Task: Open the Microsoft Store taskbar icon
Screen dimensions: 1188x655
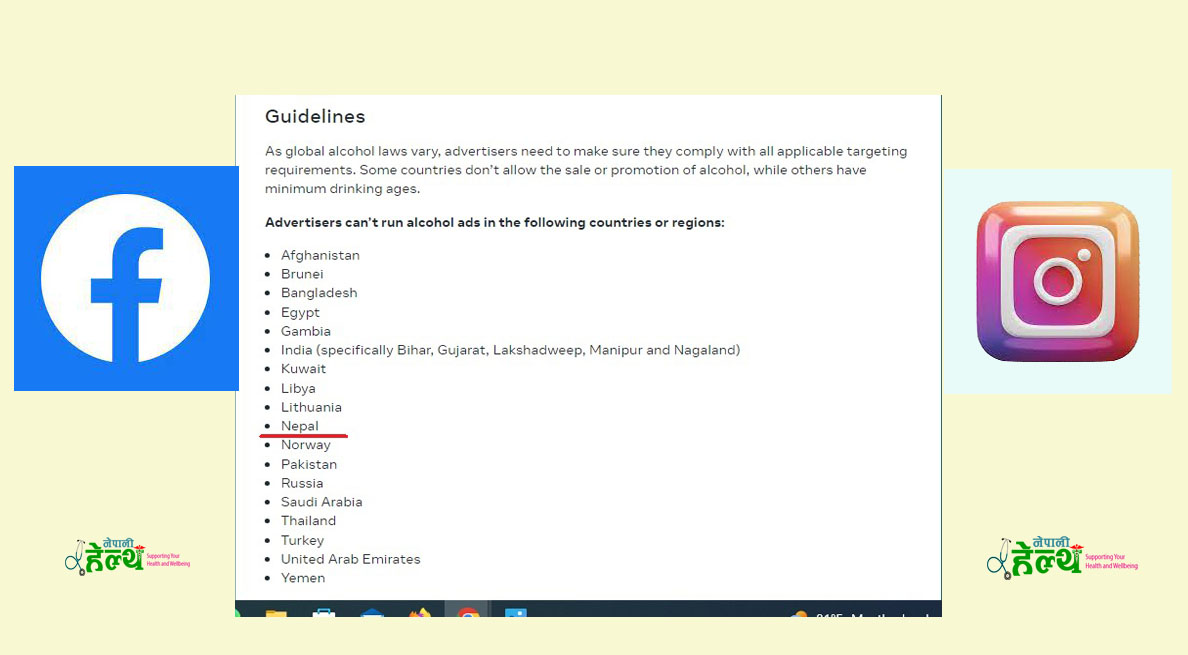Action: click(324, 613)
